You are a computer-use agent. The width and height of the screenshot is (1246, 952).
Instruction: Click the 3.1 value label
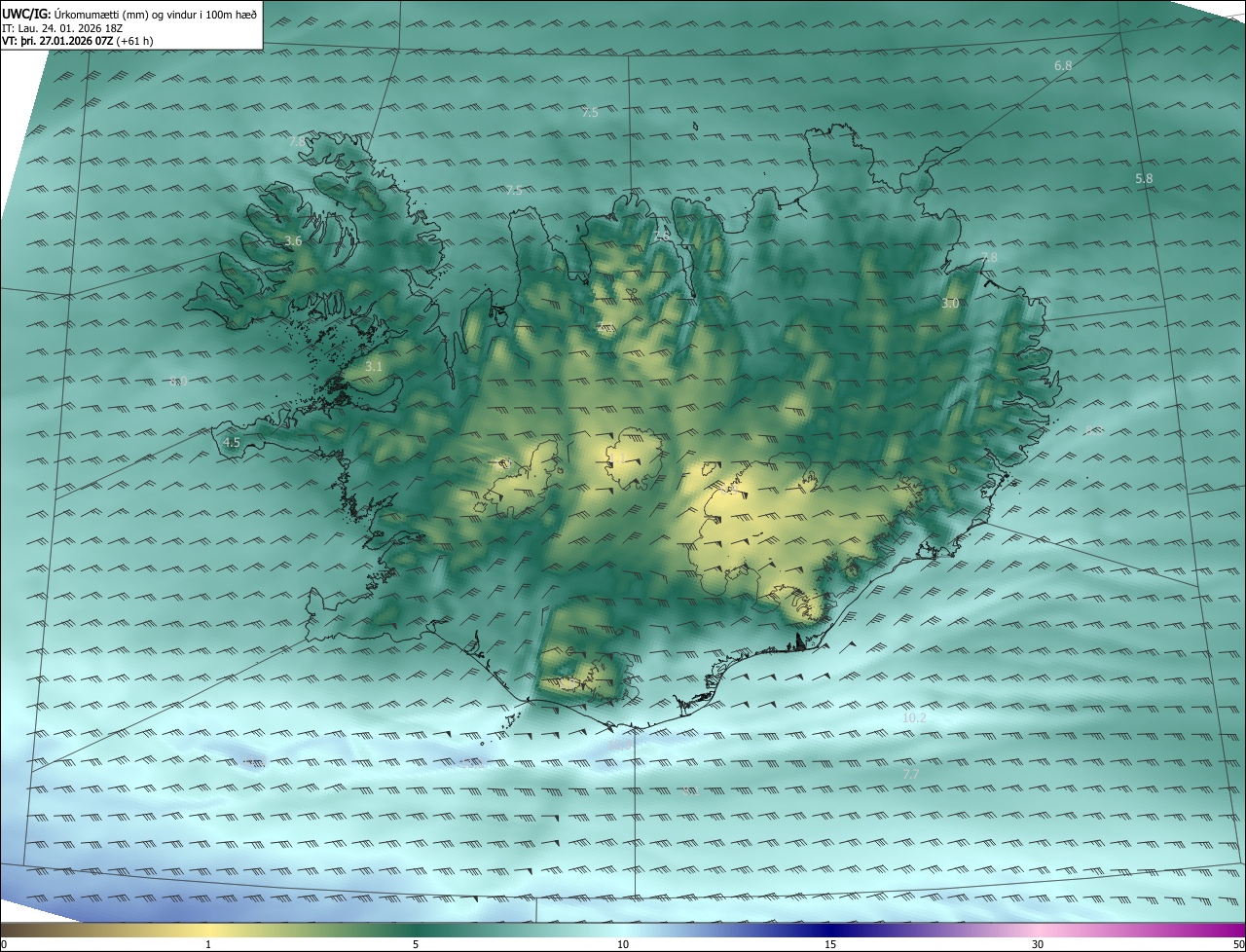pyautogui.click(x=374, y=367)
